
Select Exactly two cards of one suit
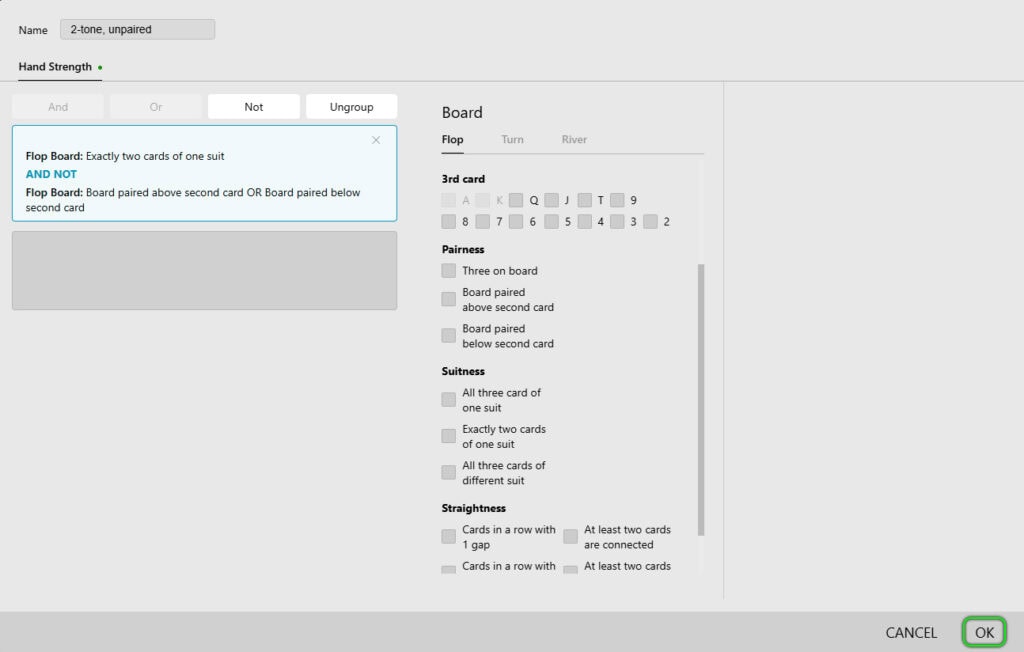[449, 436]
